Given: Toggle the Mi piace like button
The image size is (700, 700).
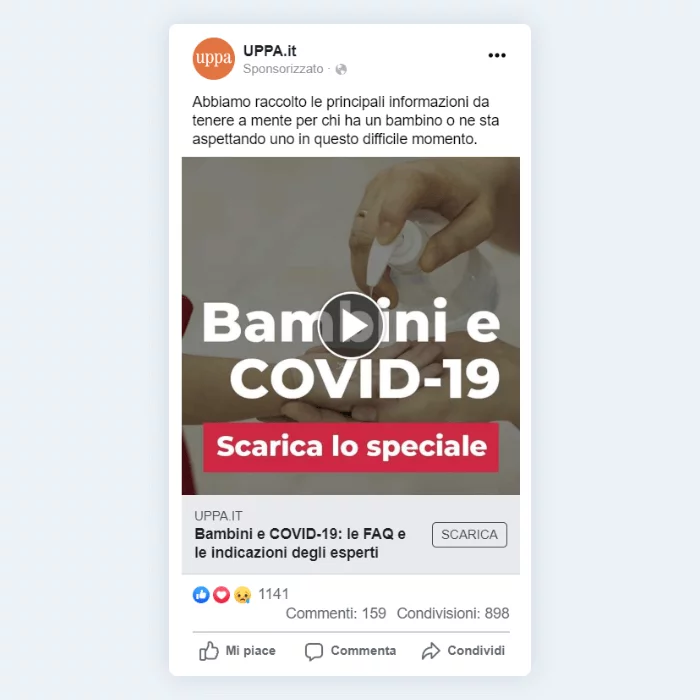Looking at the screenshot, I should point(237,651).
